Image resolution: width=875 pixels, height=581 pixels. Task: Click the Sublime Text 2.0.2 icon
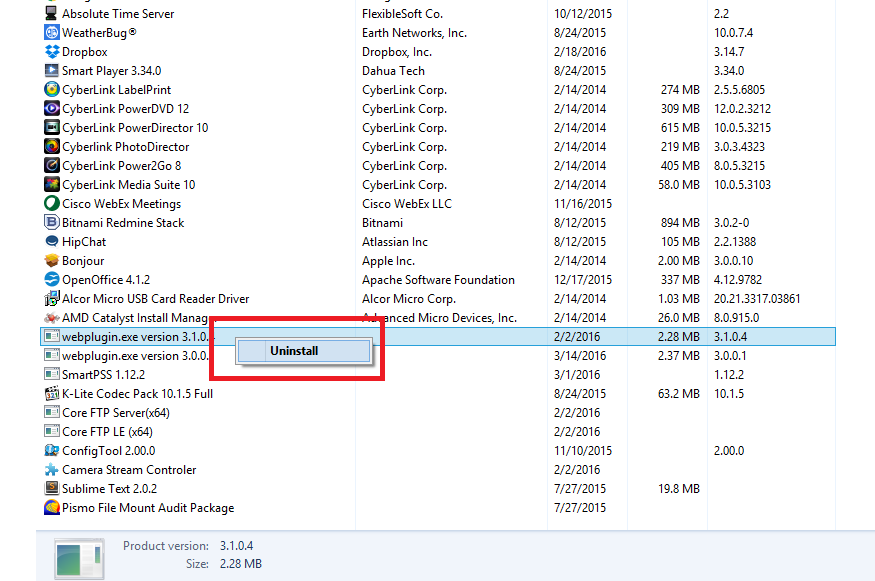(x=51, y=488)
